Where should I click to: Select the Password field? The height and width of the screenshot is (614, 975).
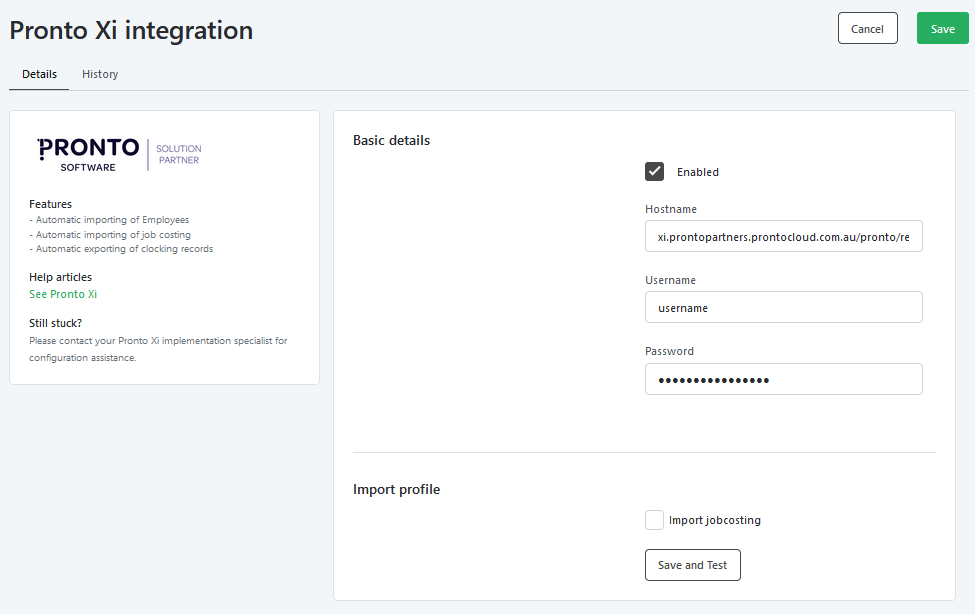coord(783,379)
